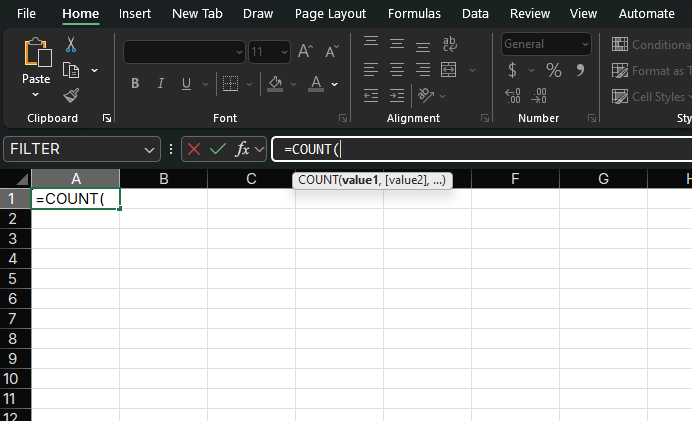Click the Select All corner triangle
Screen dimensions: 692x421
pyautogui.click(x=21, y=179)
